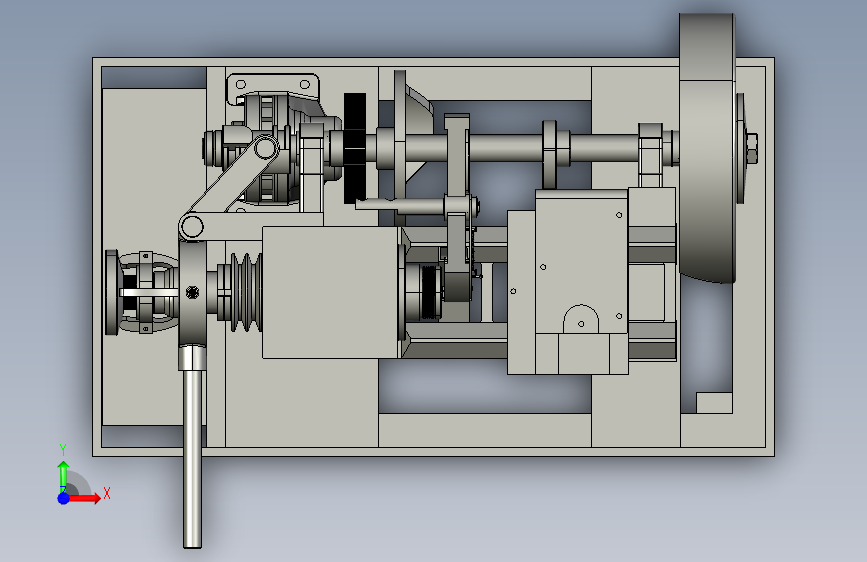Select the large flywheel on the right side
Screen dimensions: 867x562
pos(707,148)
